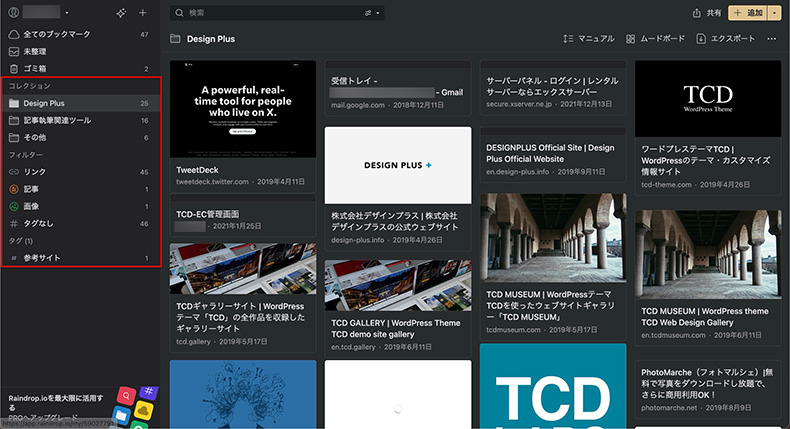Open 未整理 inbox item
Image resolution: width=790 pixels, height=429 pixels.
coord(81,51)
